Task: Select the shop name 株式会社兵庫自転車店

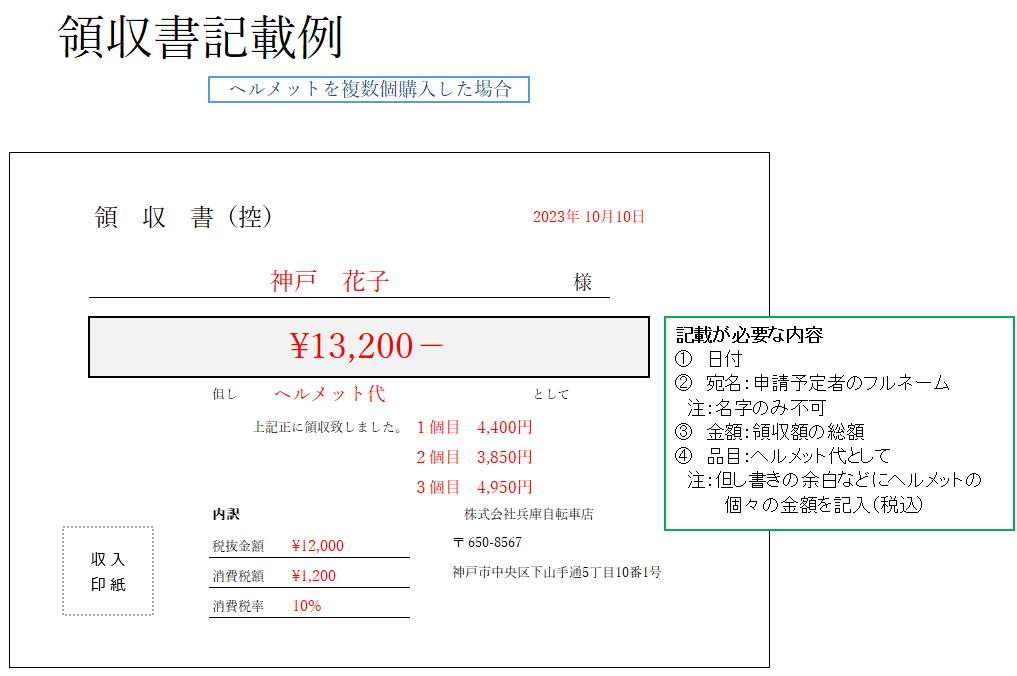Action: [528, 514]
